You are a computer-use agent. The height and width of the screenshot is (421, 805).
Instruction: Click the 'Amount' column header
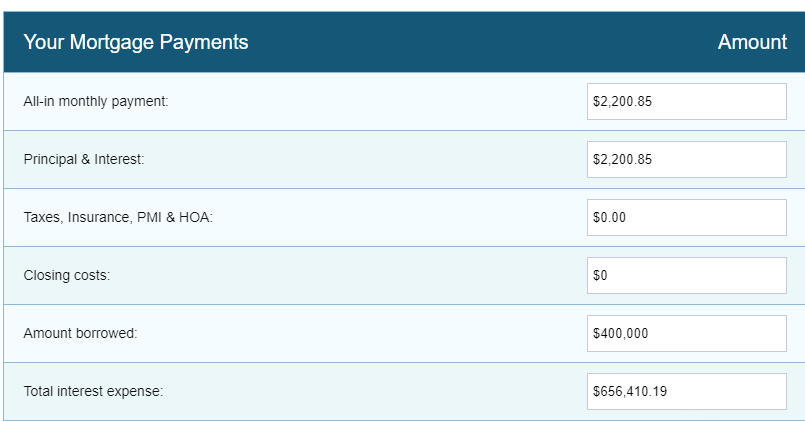pyautogui.click(x=752, y=42)
